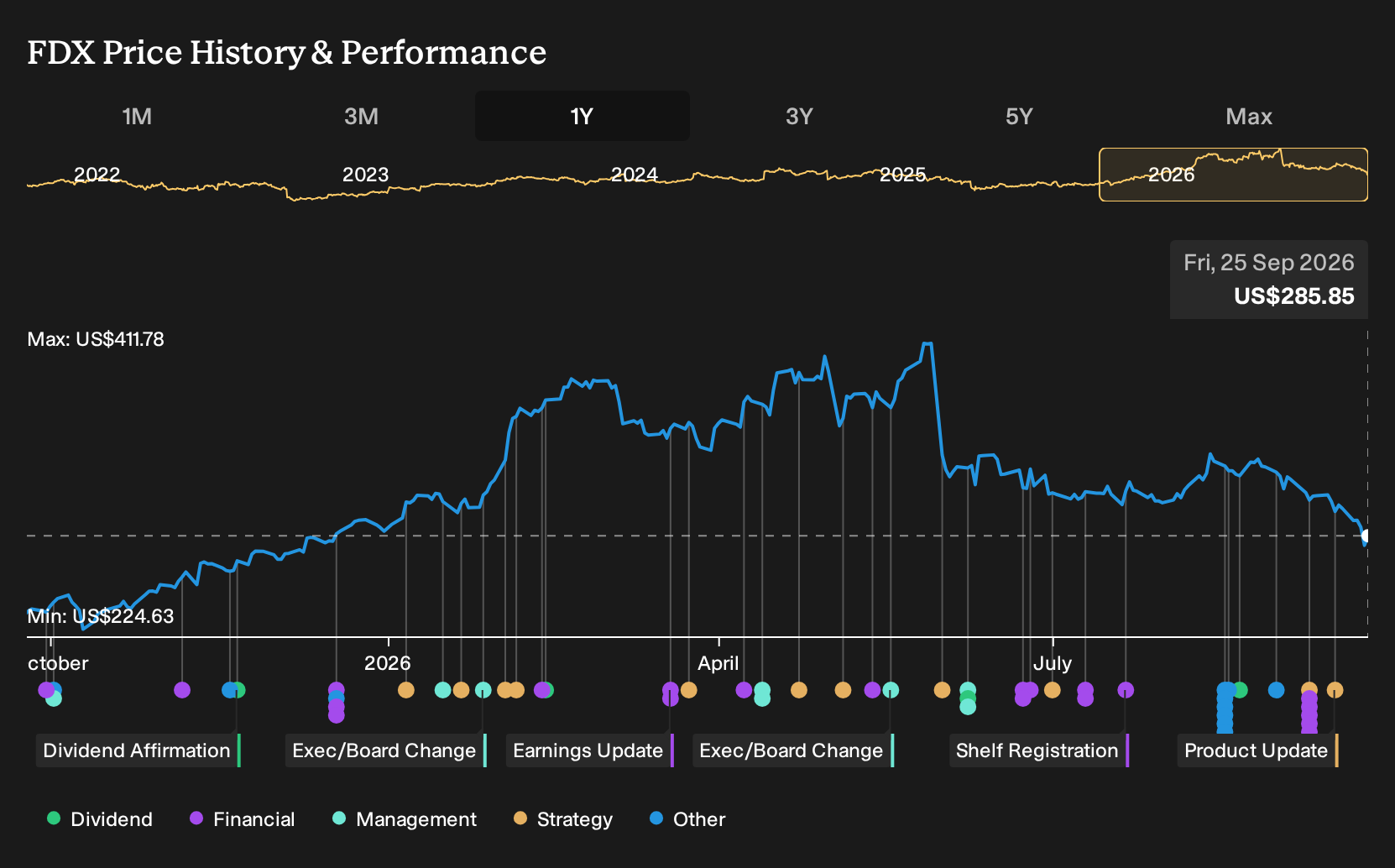Jump to 2022 on the overview timeline
Screen dimensions: 1395x868
pos(97,175)
